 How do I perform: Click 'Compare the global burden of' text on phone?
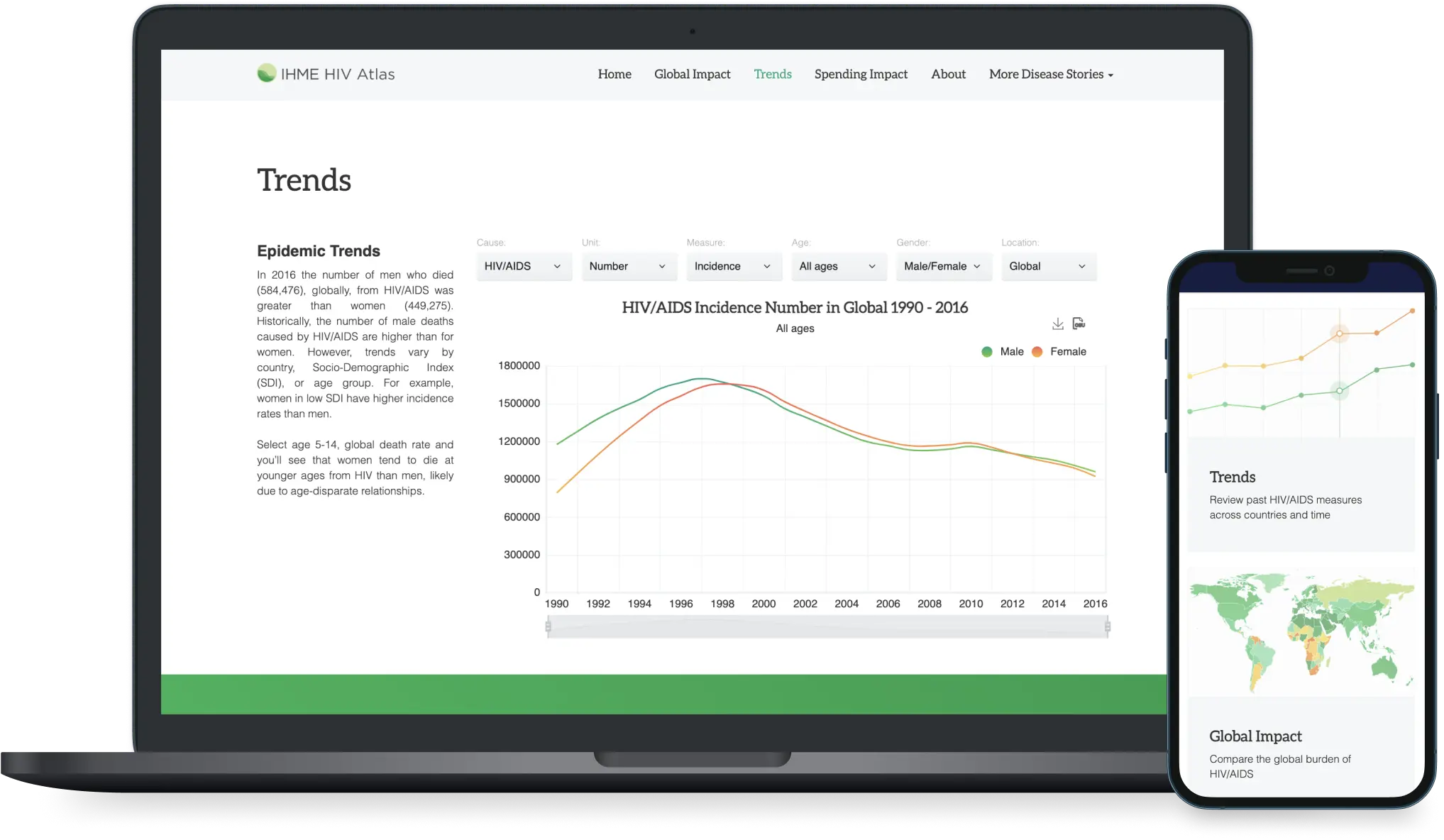[x=1280, y=759]
